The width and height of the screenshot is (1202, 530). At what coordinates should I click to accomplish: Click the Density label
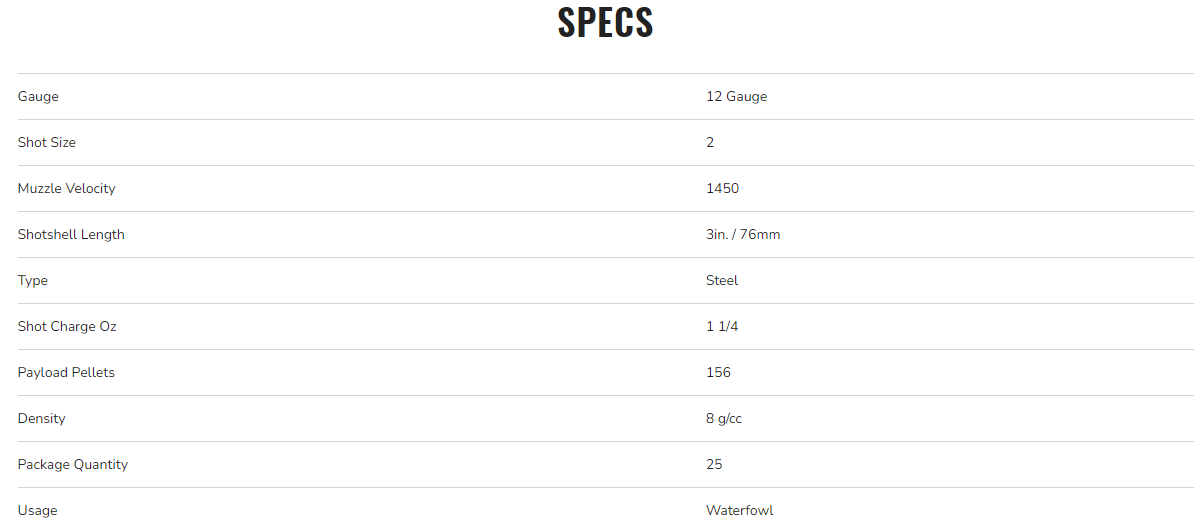[41, 419]
